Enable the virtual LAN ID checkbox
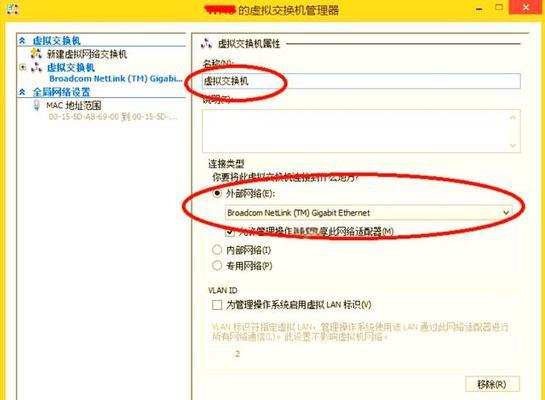This screenshot has width=545, height=400. (x=217, y=305)
